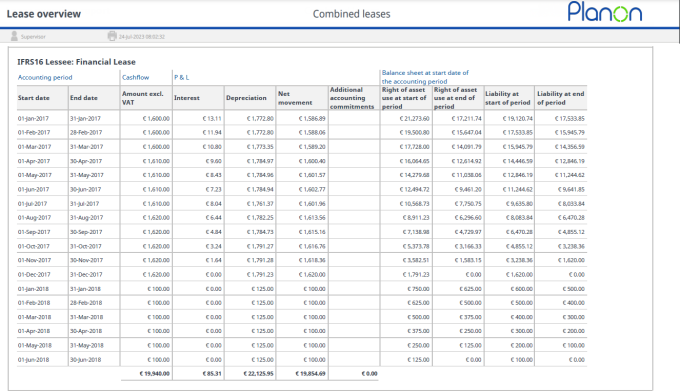Click the Lease overview title
The image size is (680, 391).
[44, 14]
